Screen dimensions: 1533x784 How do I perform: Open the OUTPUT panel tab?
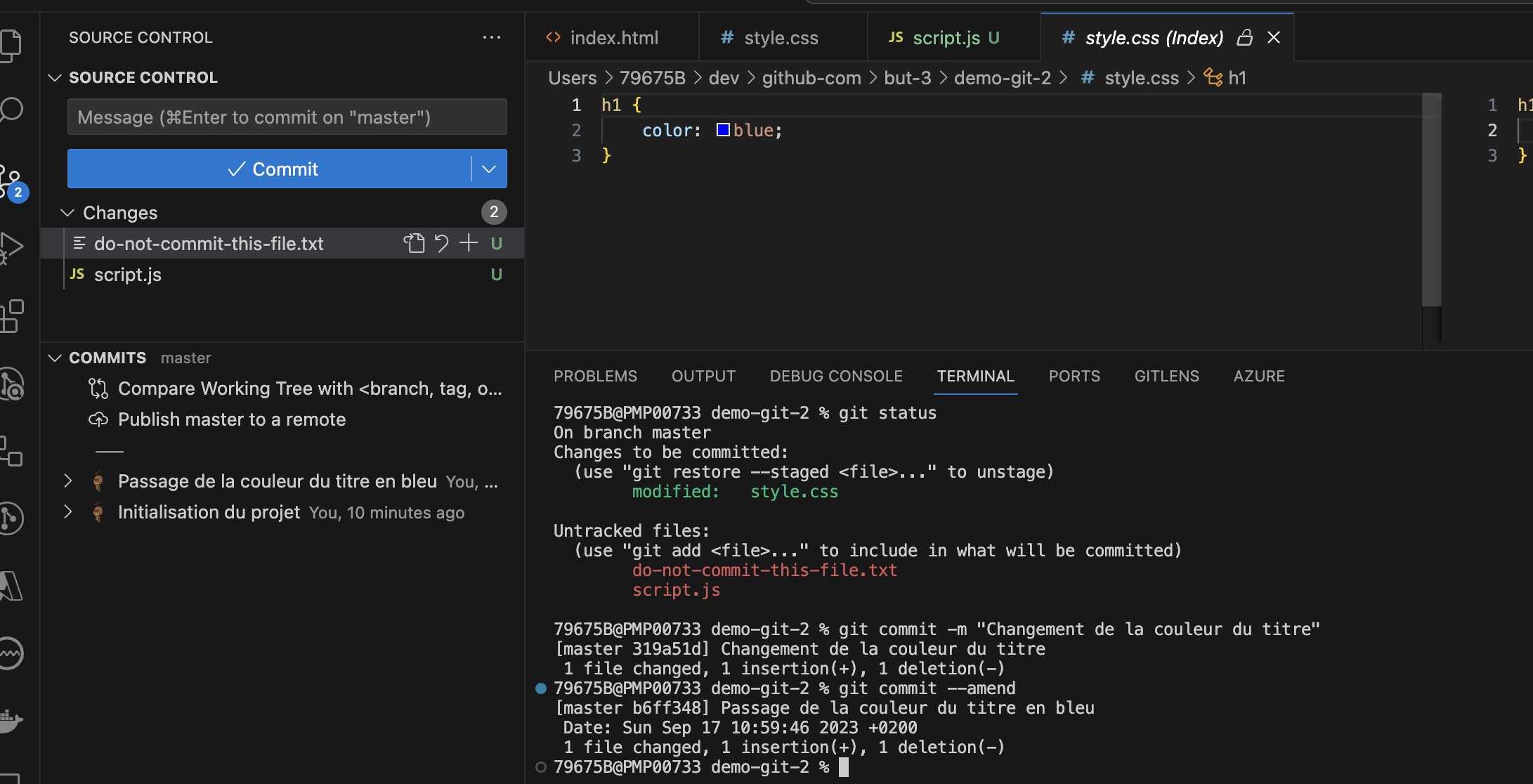(x=703, y=376)
